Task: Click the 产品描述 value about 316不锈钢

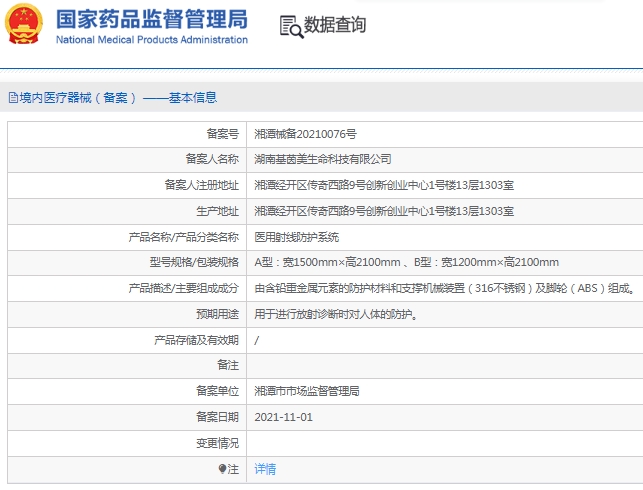Action: (x=445, y=288)
